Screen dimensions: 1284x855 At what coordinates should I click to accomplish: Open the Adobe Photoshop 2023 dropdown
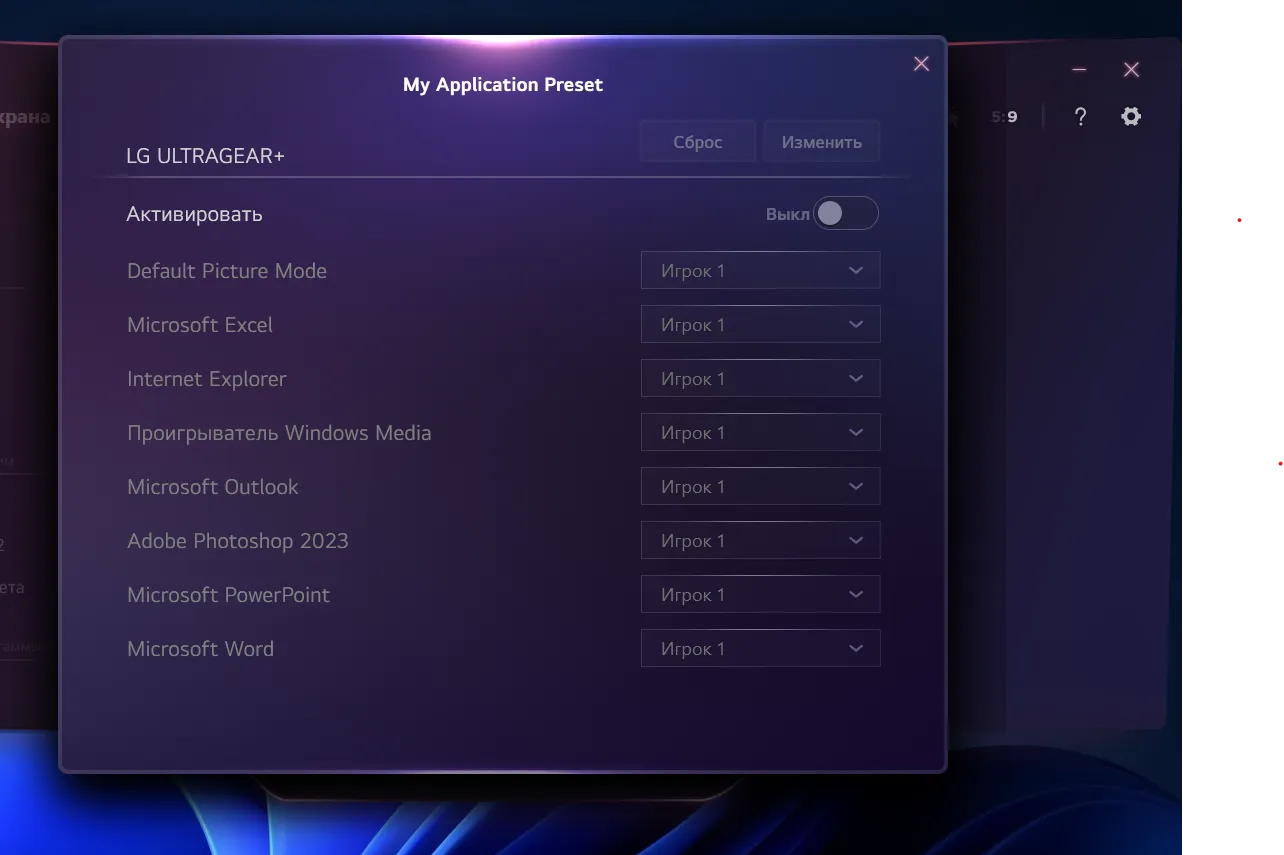(x=760, y=541)
